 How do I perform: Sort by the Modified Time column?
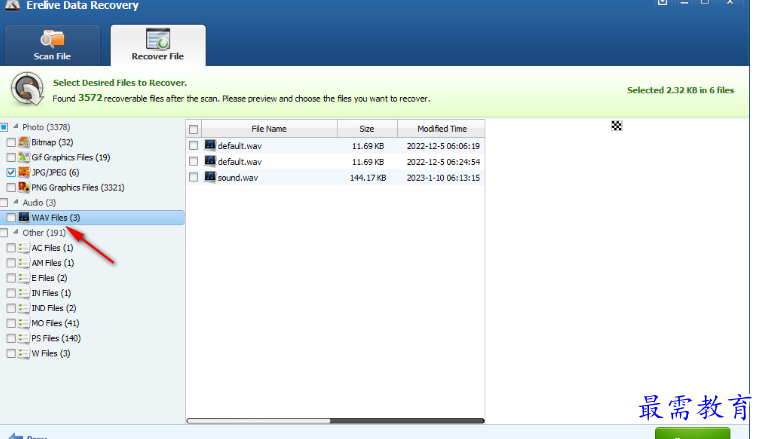[441, 129]
